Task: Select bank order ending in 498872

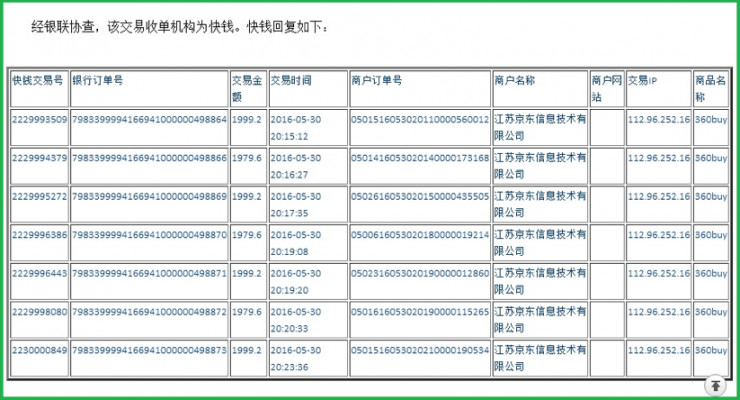Action: (149, 312)
